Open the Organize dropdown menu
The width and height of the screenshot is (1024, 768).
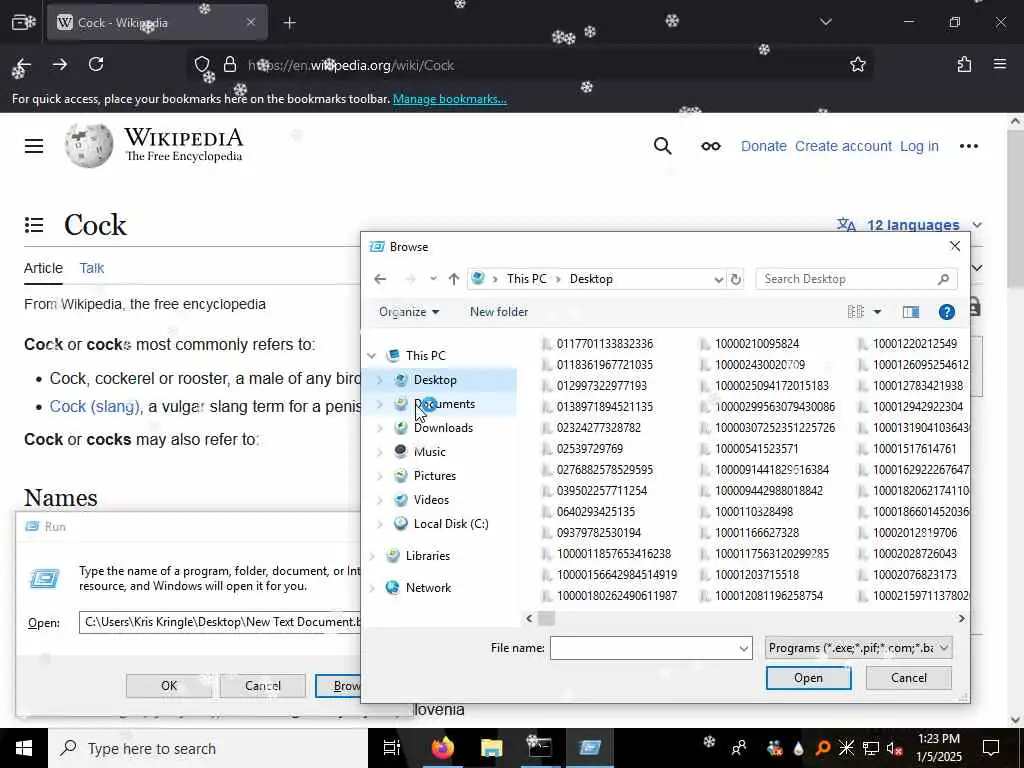pyautogui.click(x=409, y=312)
